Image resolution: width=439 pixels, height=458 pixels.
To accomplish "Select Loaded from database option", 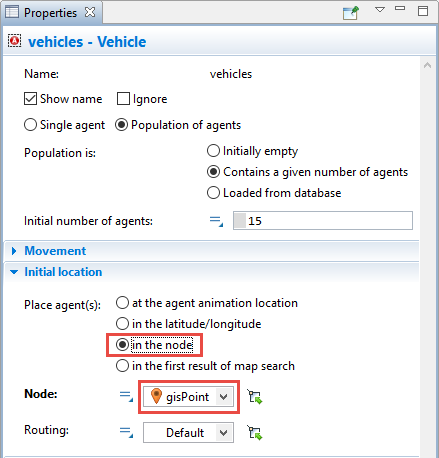I will pos(213,193).
